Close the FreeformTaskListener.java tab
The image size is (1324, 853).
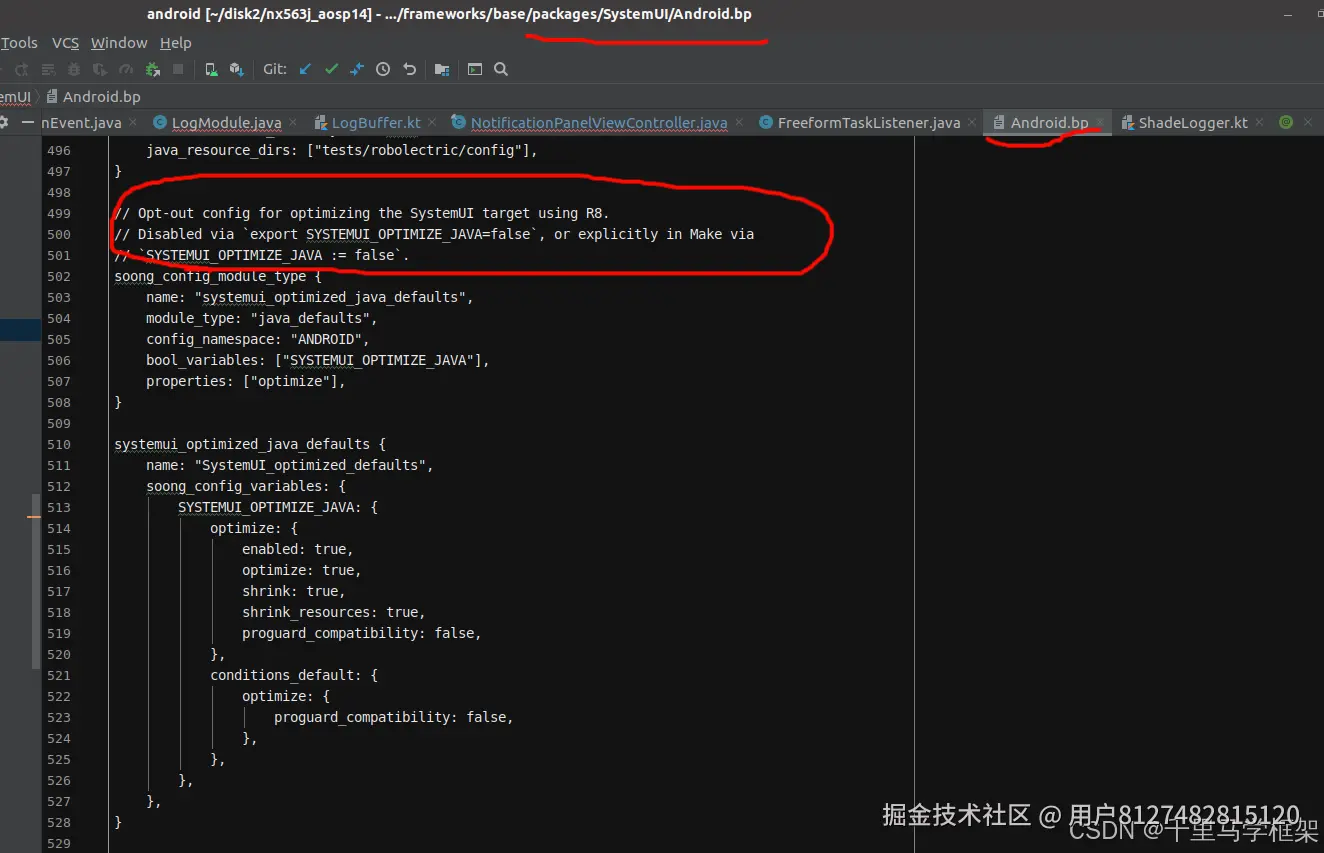click(972, 123)
